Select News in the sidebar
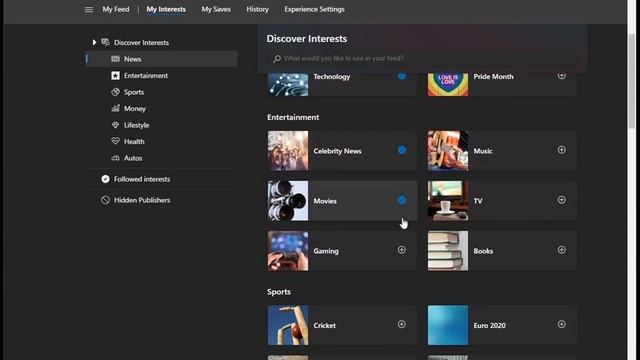 tap(162, 59)
